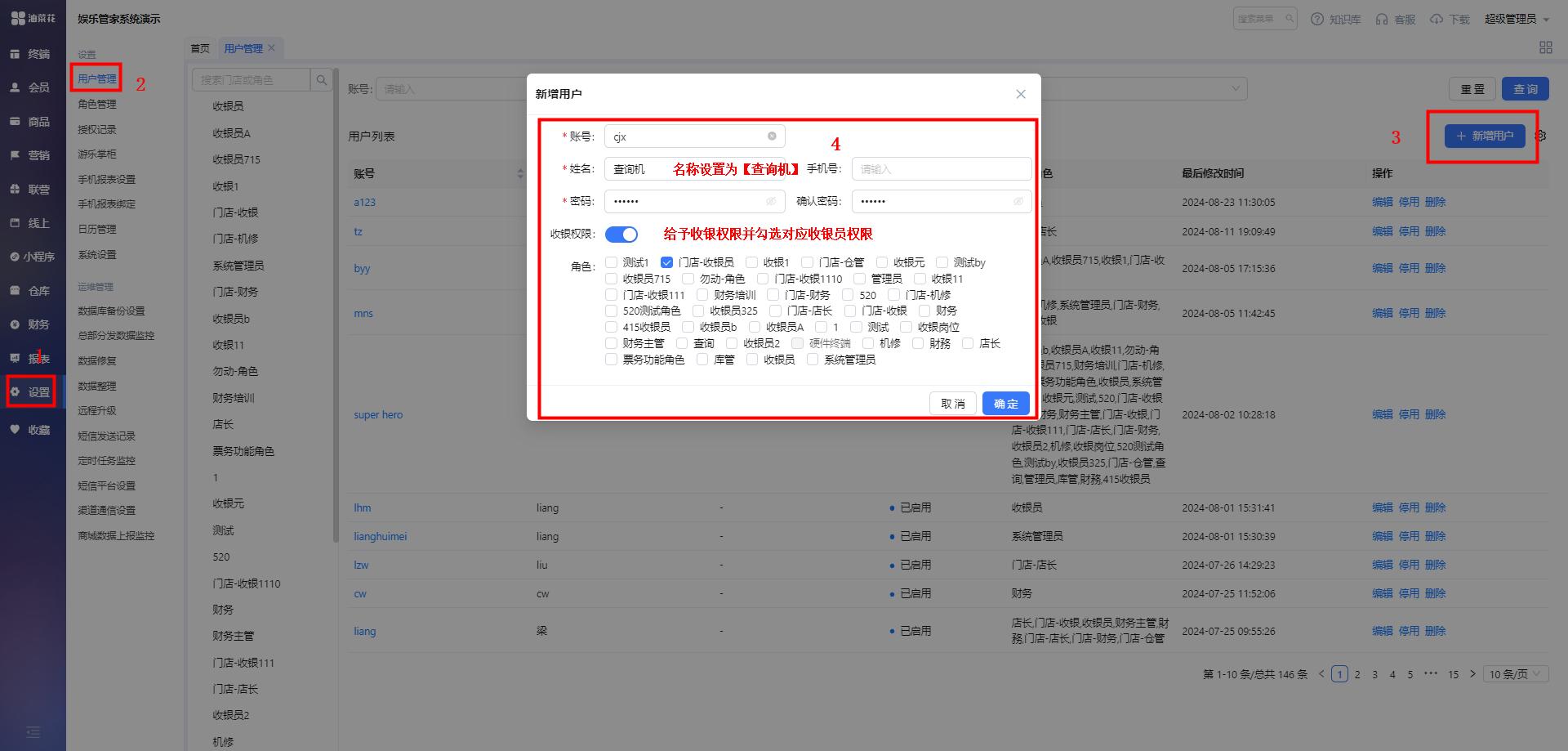Screen dimensions: 1568x751
Task: Check the 票务功能角色 role
Action: coord(611,360)
